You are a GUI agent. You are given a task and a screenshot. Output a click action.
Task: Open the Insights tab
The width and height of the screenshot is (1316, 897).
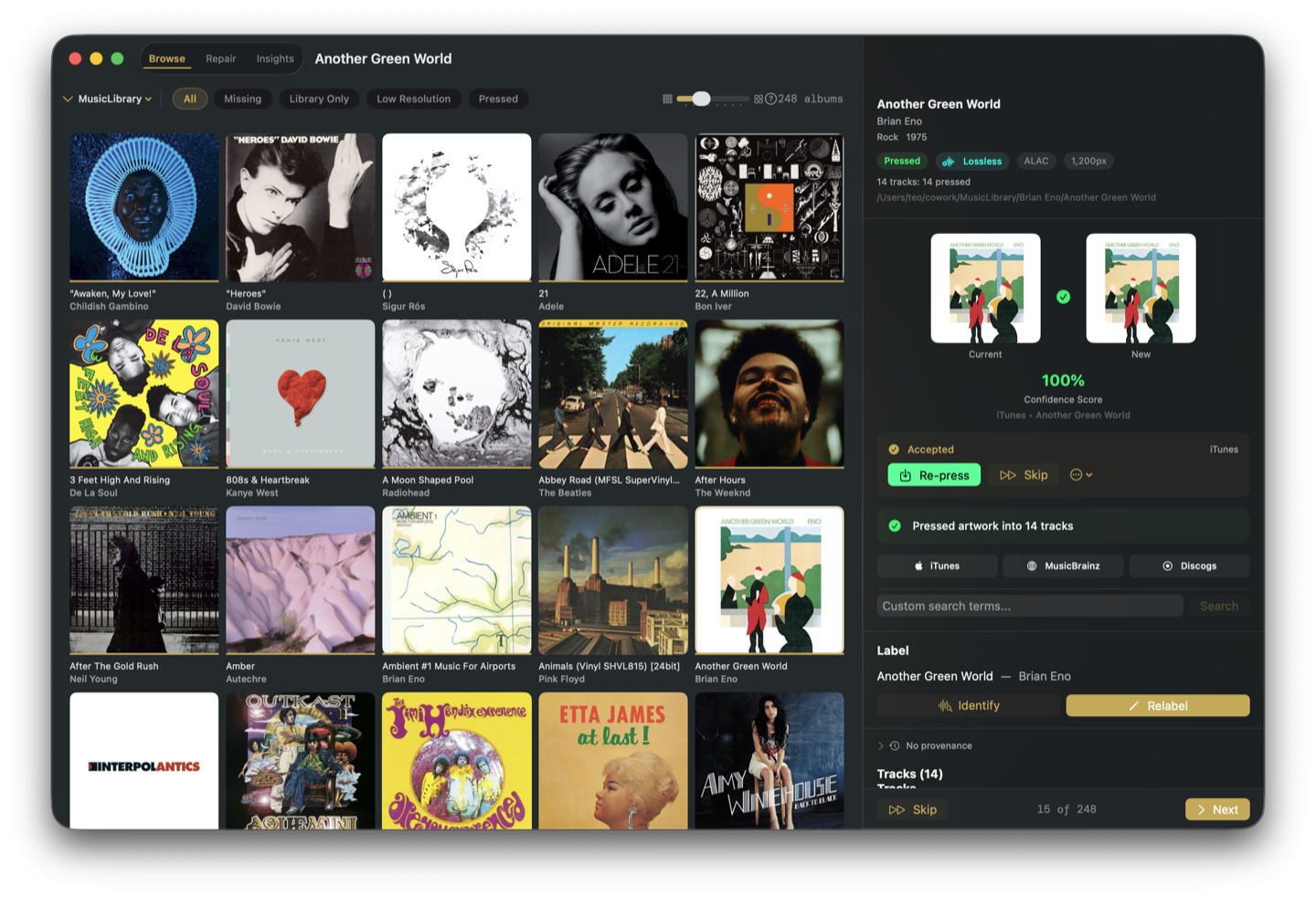[274, 58]
